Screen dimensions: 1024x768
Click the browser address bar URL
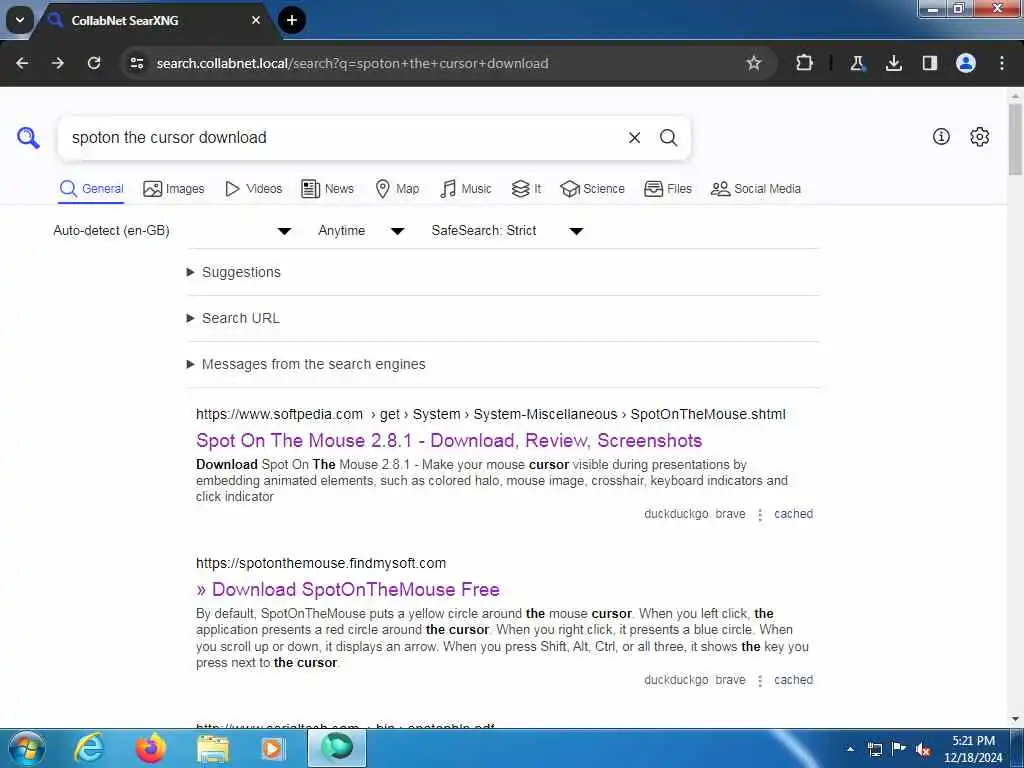[352, 63]
